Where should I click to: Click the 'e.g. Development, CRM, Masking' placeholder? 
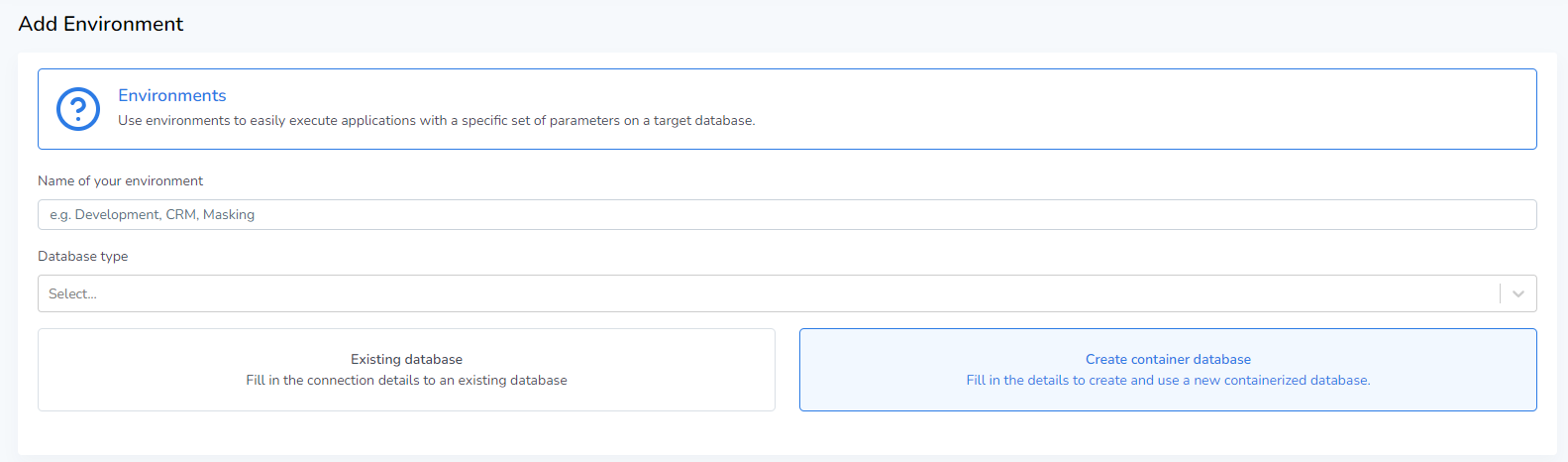153,215
